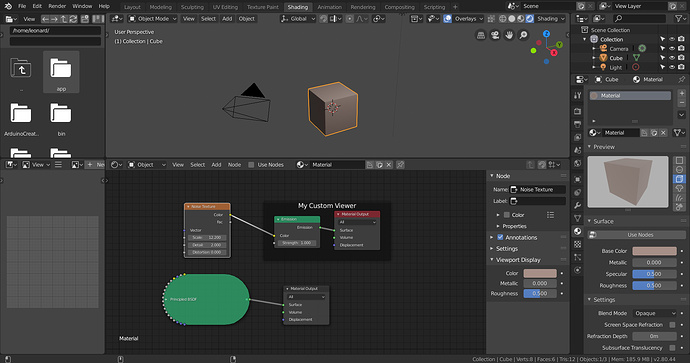Image resolution: width=690 pixels, height=363 pixels.
Task: Open the Output properties tab printer icon
Action: pos(578,124)
